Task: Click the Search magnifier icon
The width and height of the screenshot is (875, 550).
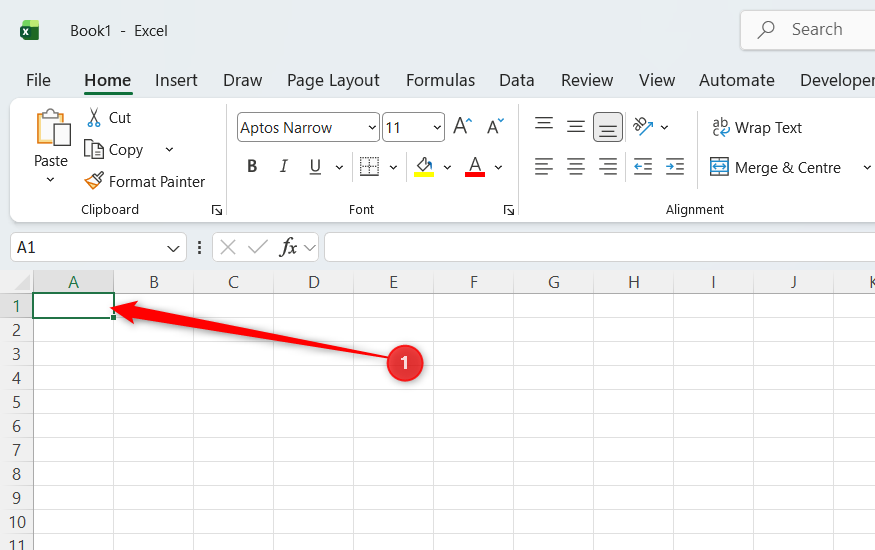Action: click(766, 30)
